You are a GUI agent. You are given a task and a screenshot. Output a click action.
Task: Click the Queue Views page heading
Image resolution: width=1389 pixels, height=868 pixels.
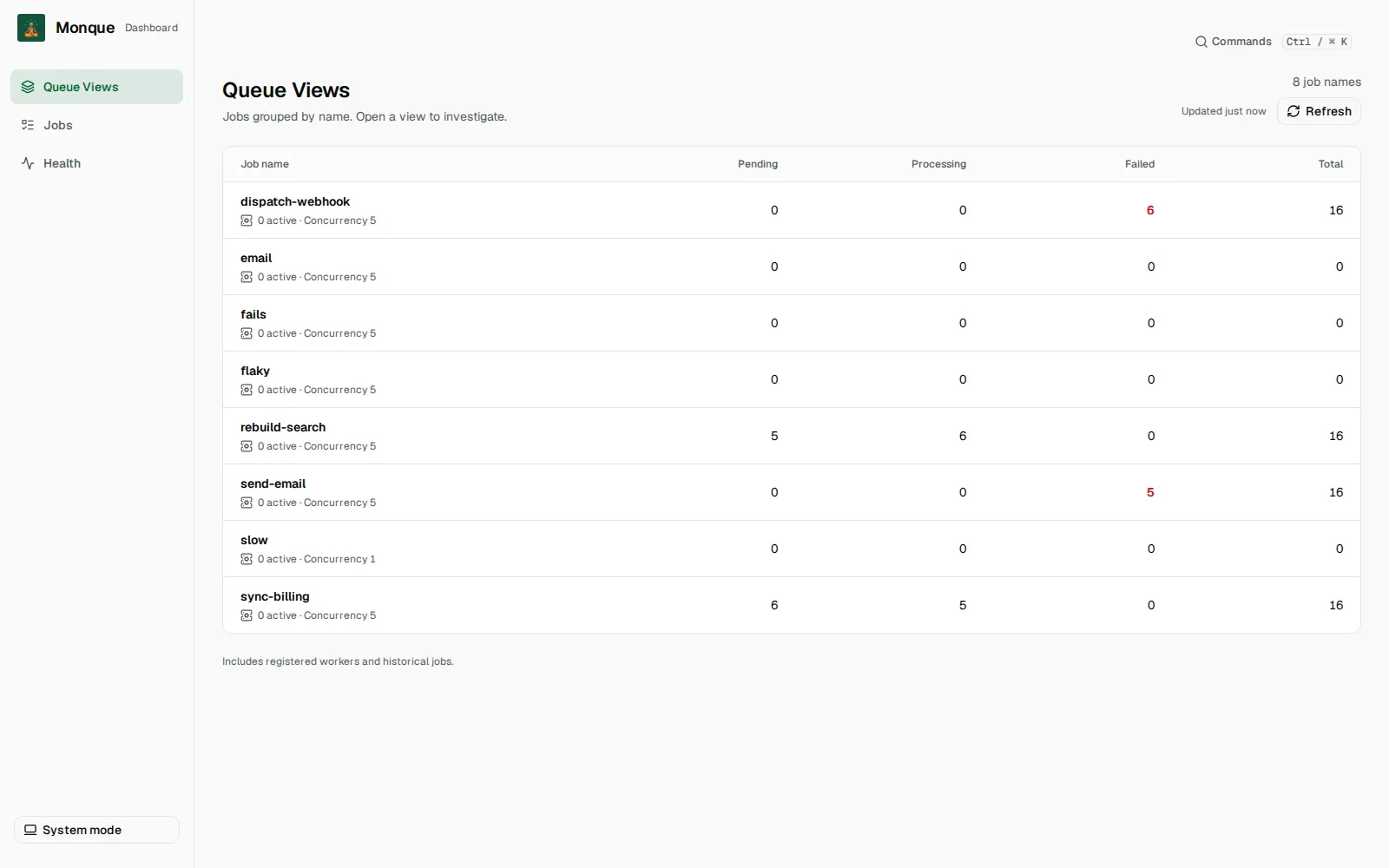coord(286,90)
